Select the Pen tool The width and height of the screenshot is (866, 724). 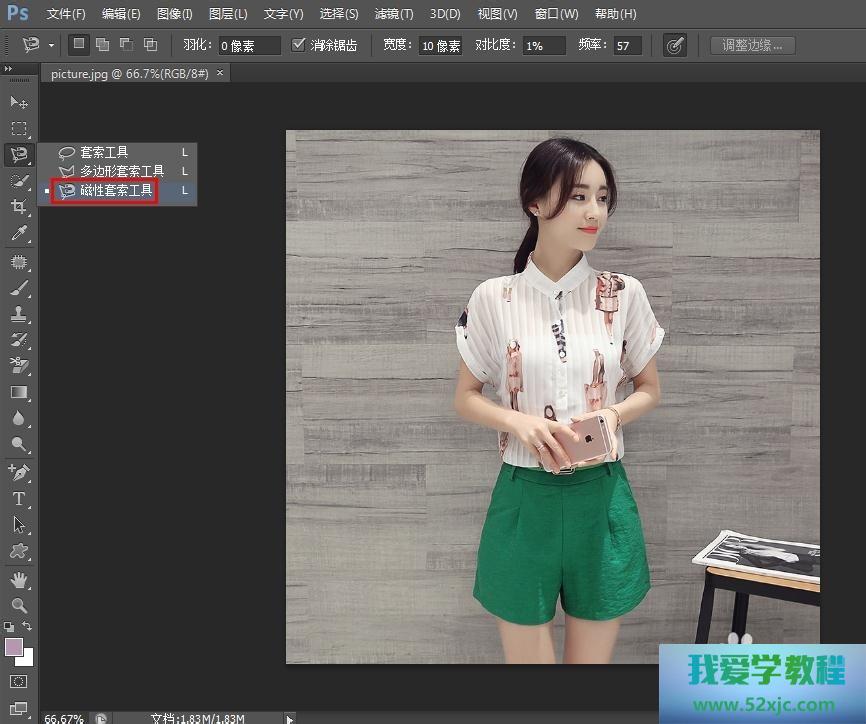coord(19,471)
